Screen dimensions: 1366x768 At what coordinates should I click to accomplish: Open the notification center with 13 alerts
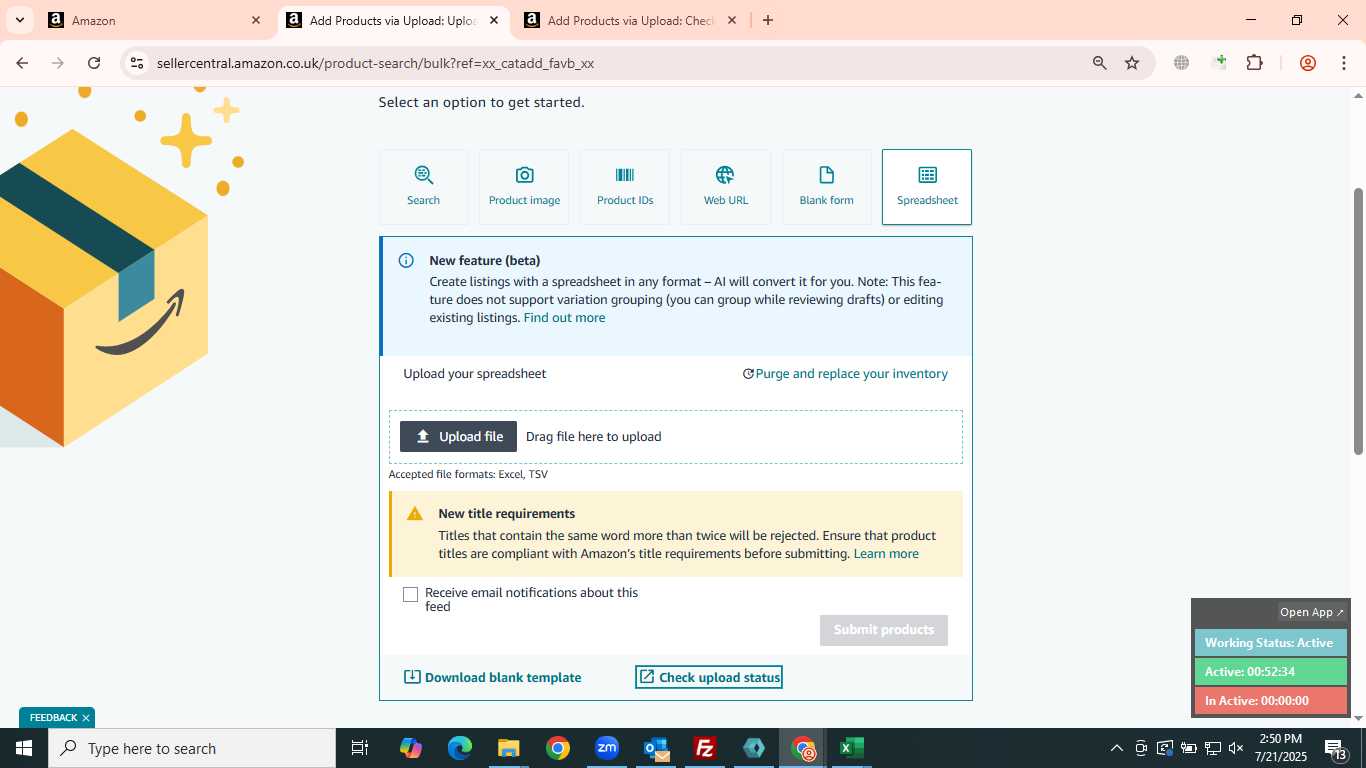click(1336, 748)
